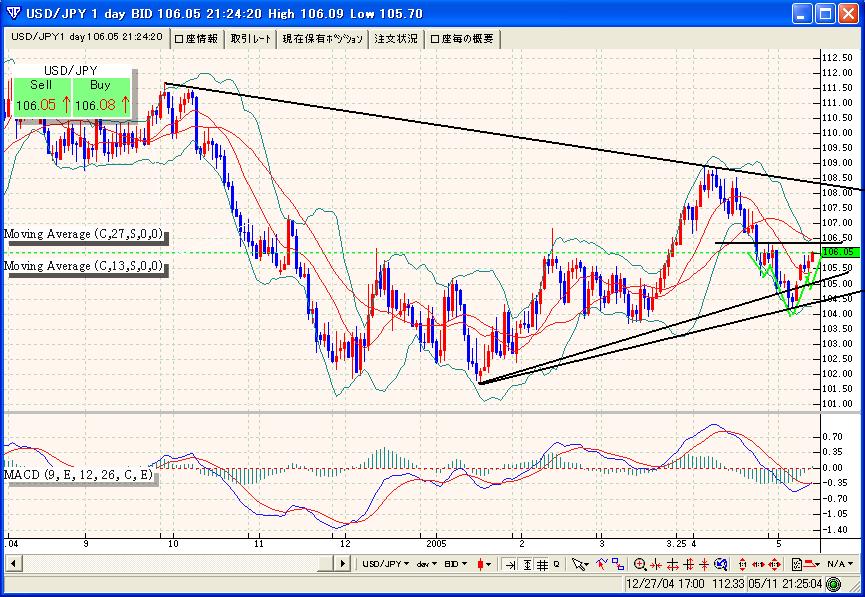Click the red horizontal compress arrows icon
Viewport: 865px width, 597px height.
pos(656,564)
